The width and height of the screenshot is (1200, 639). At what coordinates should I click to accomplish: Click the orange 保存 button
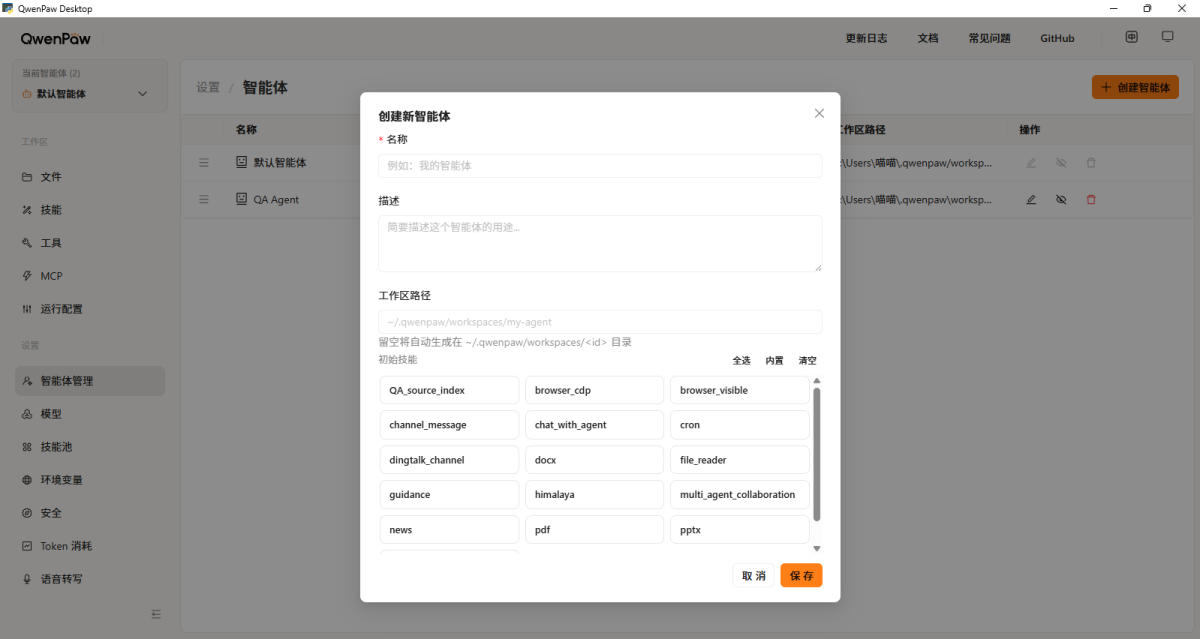801,576
